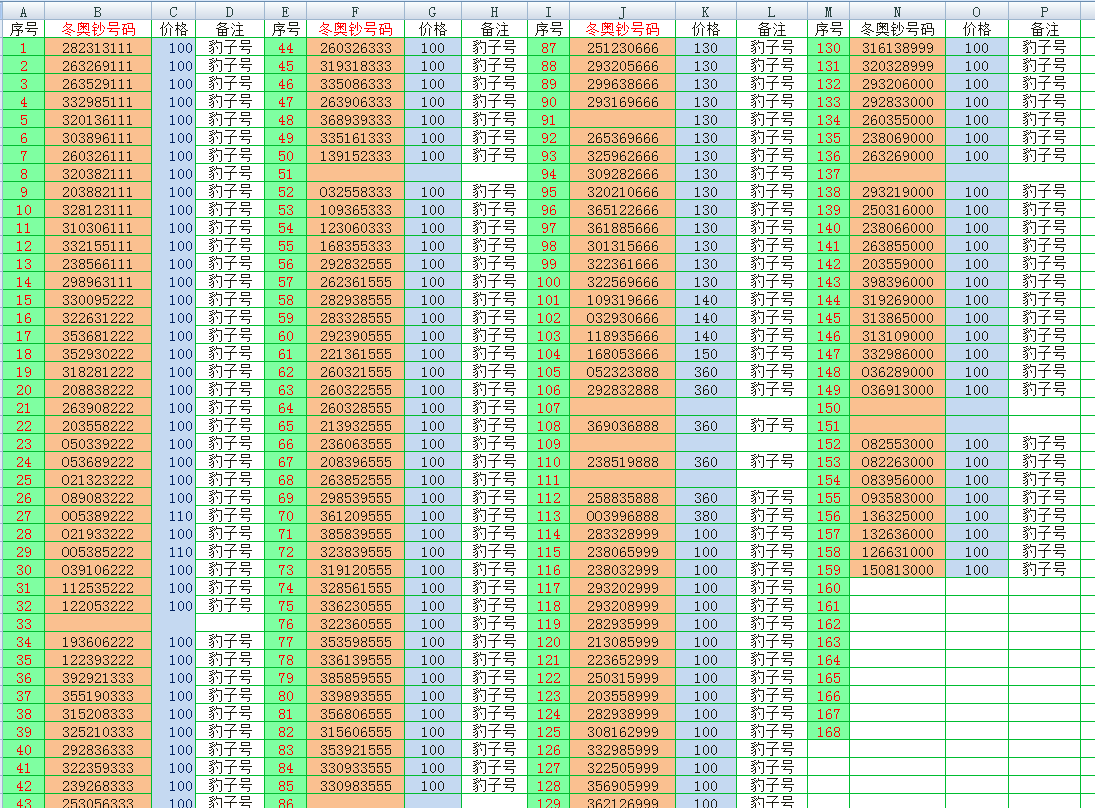Screen dimensions: 1095x808
Task: Select the 265369666 cell
Action: (622, 138)
